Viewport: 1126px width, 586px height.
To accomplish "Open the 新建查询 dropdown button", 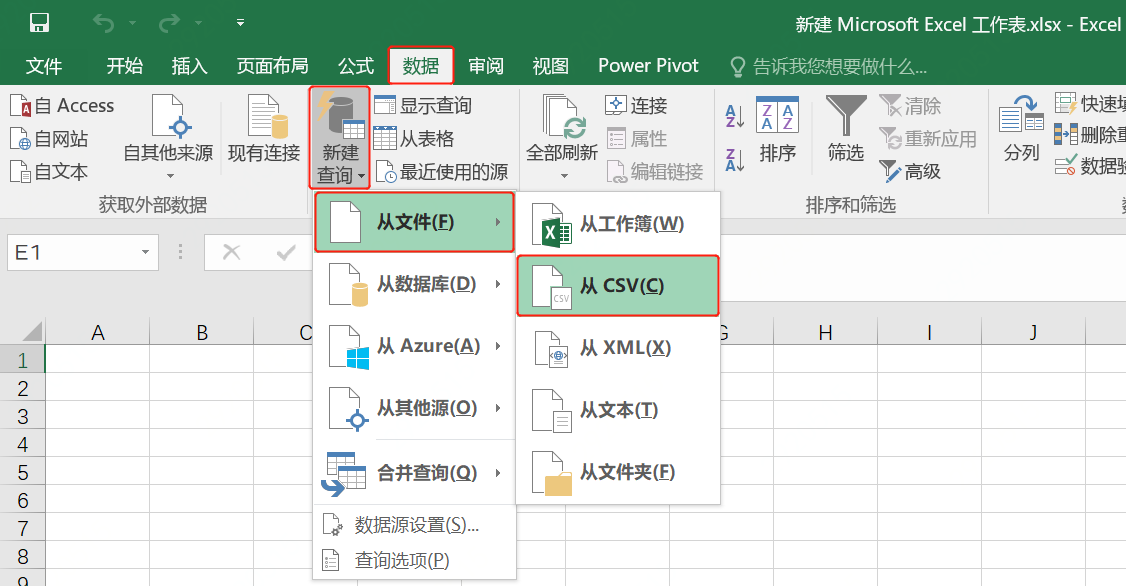I will (x=340, y=138).
